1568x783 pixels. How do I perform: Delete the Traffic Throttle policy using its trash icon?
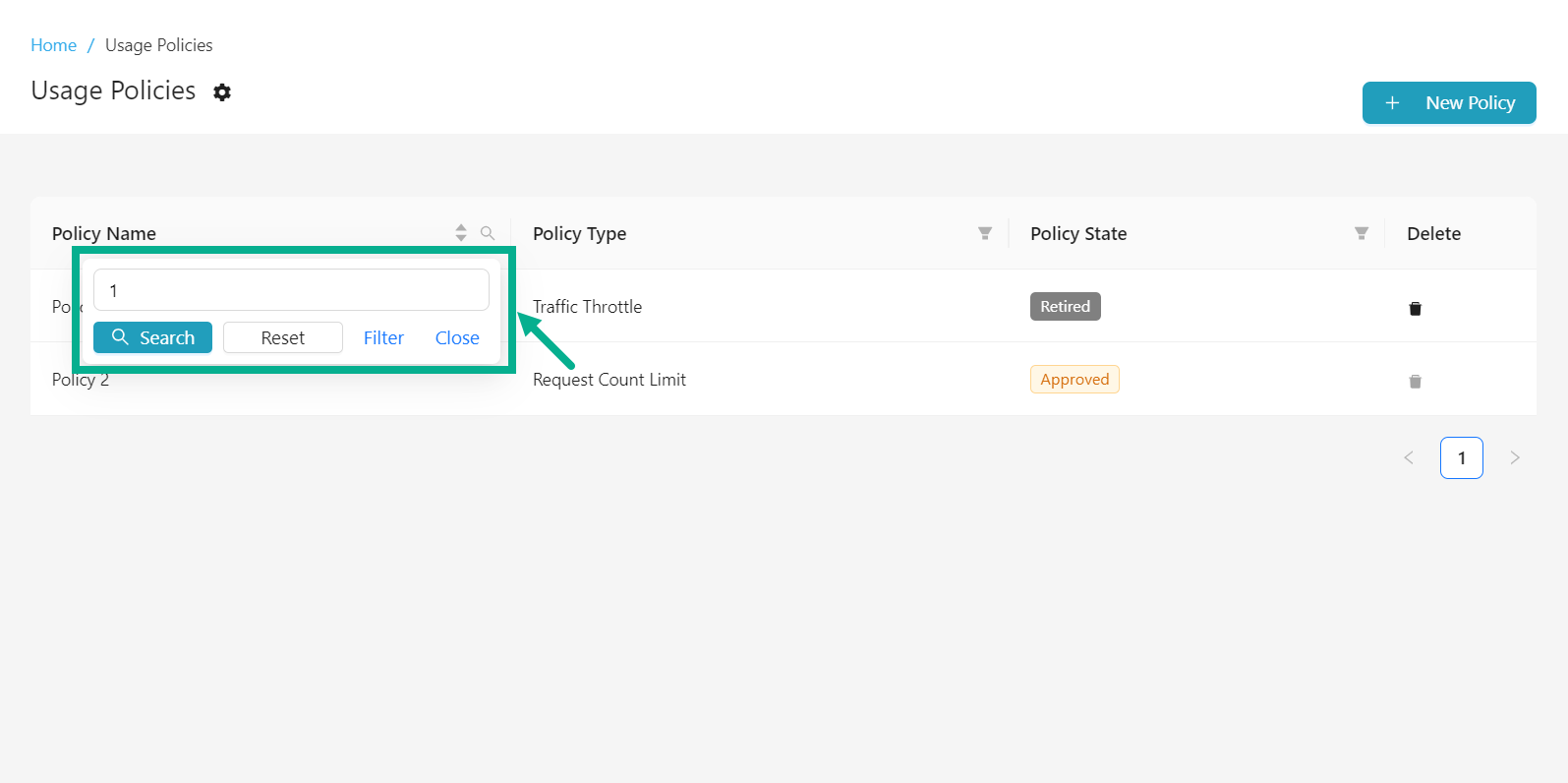[x=1415, y=308]
